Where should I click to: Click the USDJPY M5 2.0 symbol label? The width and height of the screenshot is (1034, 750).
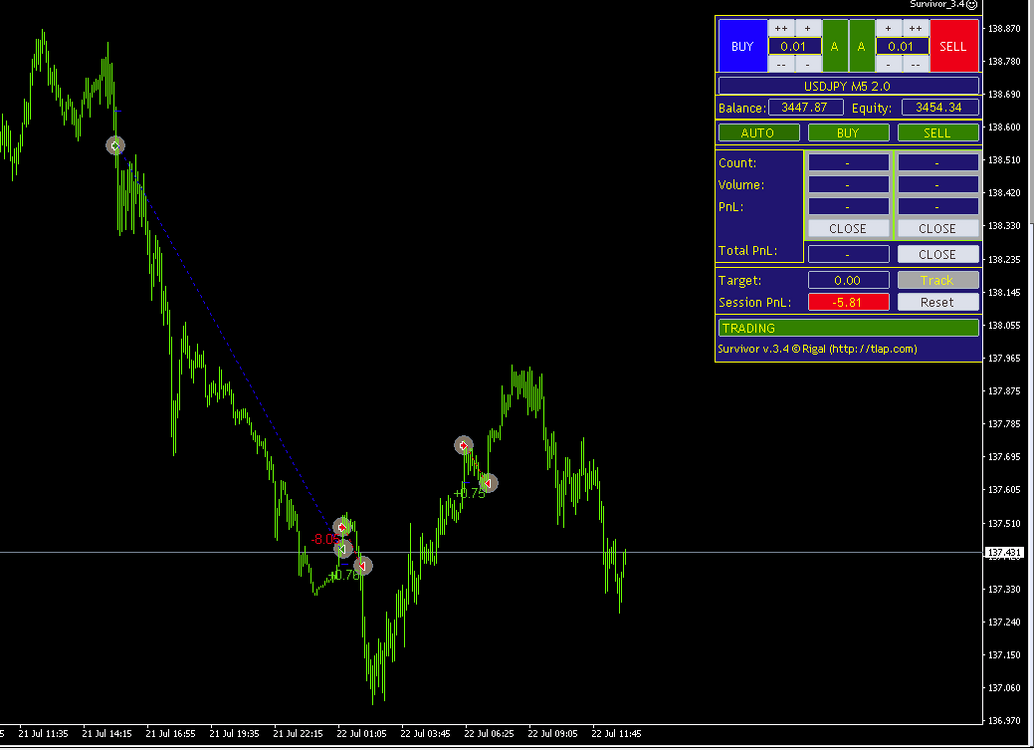[x=848, y=86]
